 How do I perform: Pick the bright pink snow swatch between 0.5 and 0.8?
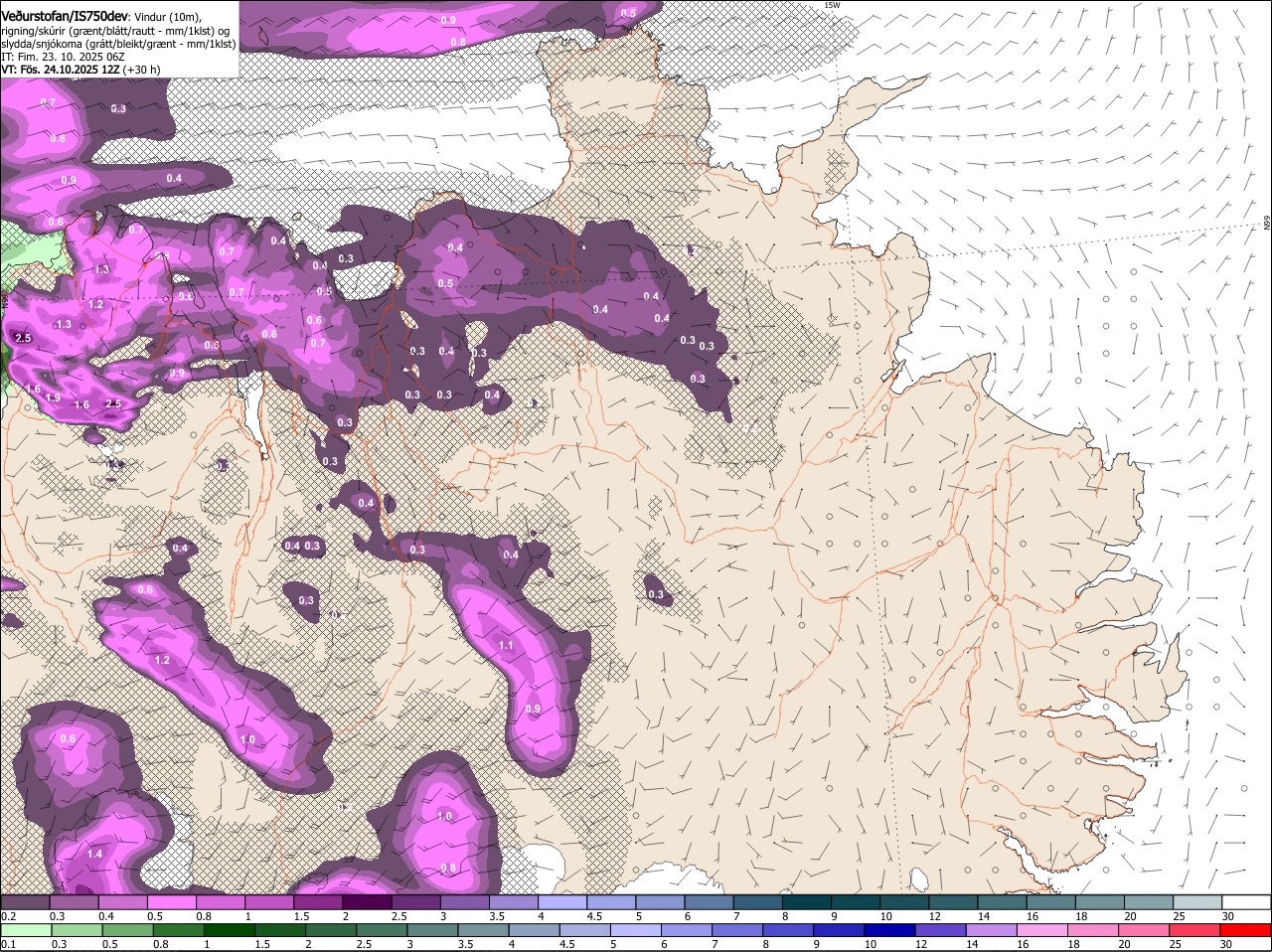point(172,901)
